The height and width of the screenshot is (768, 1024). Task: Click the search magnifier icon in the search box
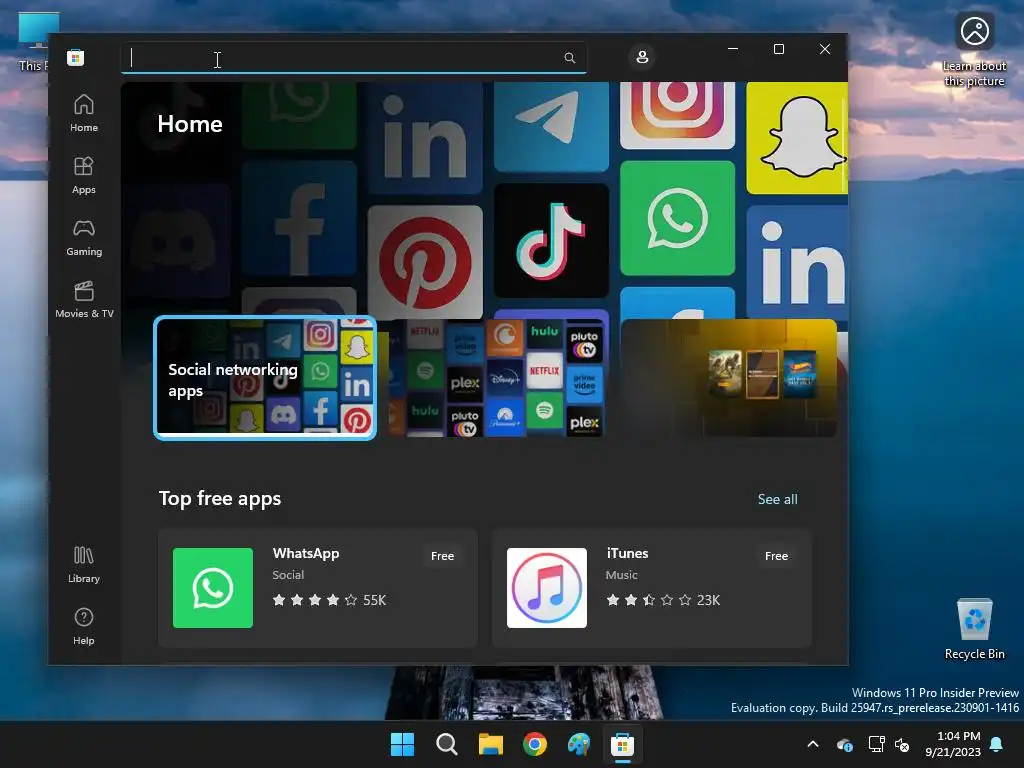[x=569, y=58]
